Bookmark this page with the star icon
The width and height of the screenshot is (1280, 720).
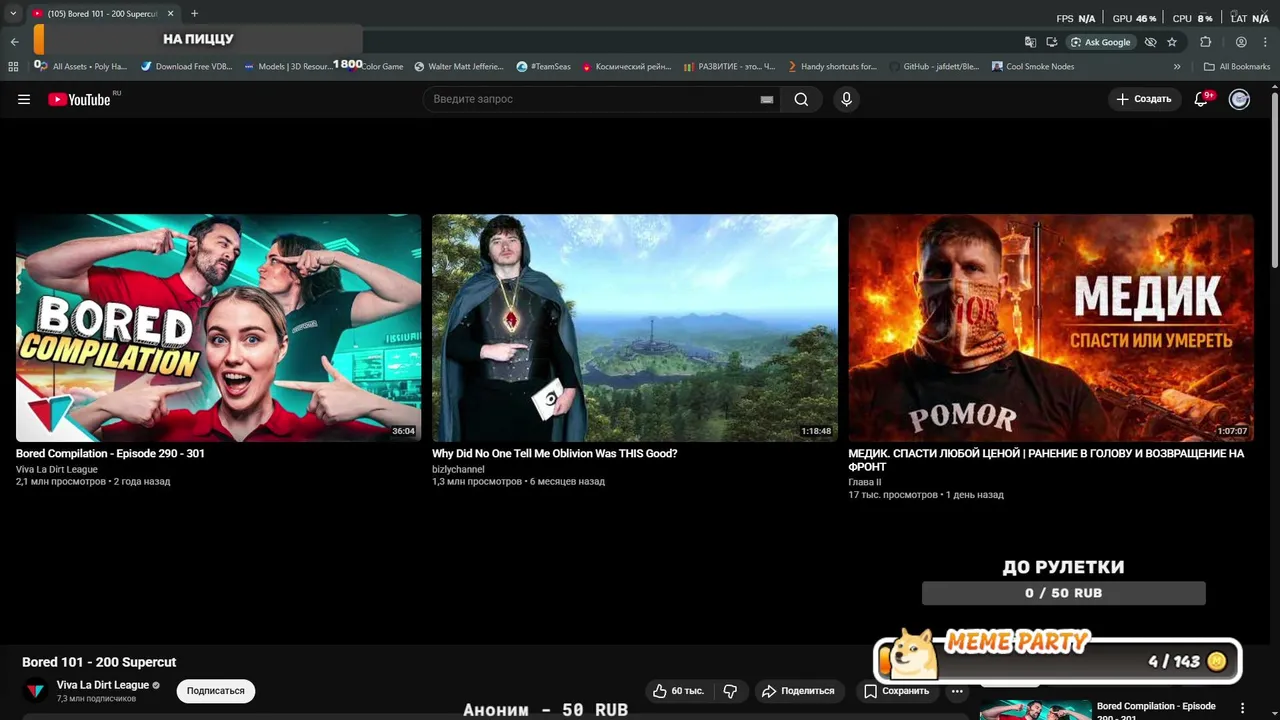click(1172, 42)
